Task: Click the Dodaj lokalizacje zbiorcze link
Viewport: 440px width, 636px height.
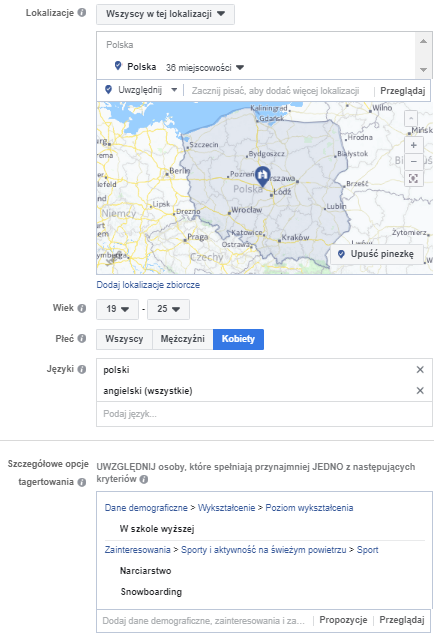Action: point(148,285)
